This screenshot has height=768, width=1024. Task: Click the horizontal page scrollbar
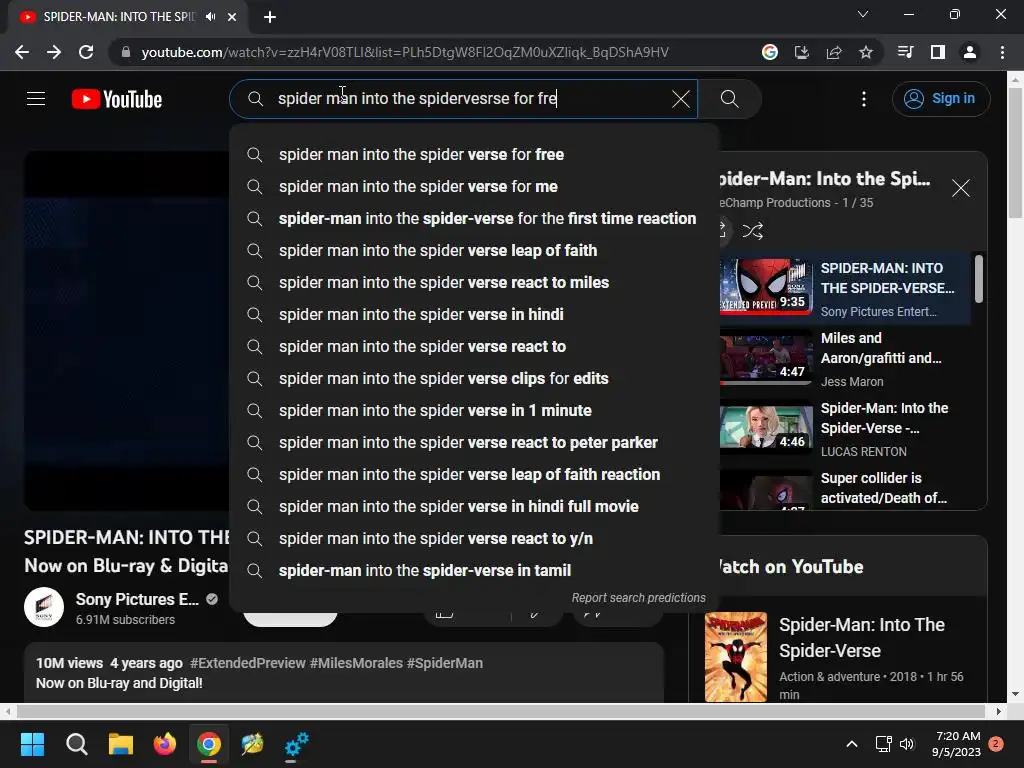[500, 711]
